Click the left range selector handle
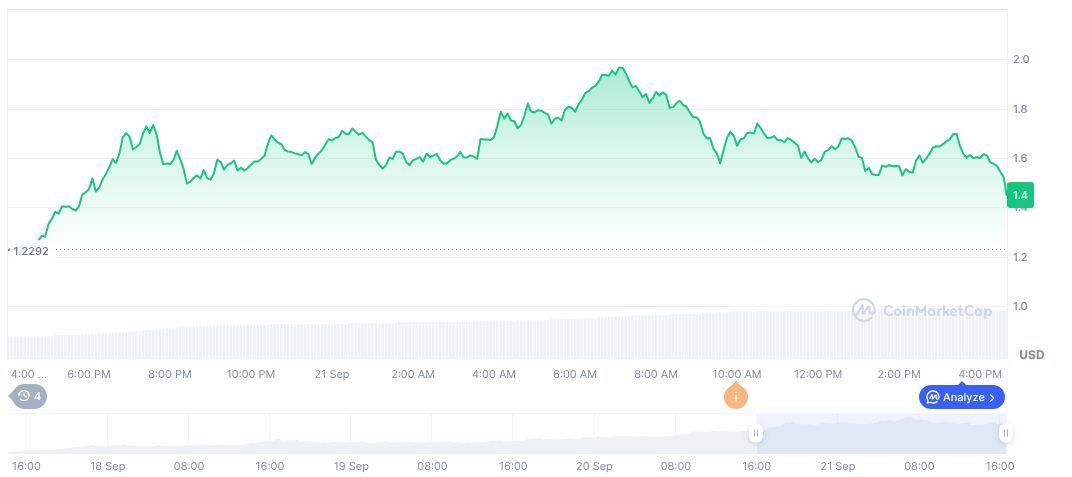 756,433
